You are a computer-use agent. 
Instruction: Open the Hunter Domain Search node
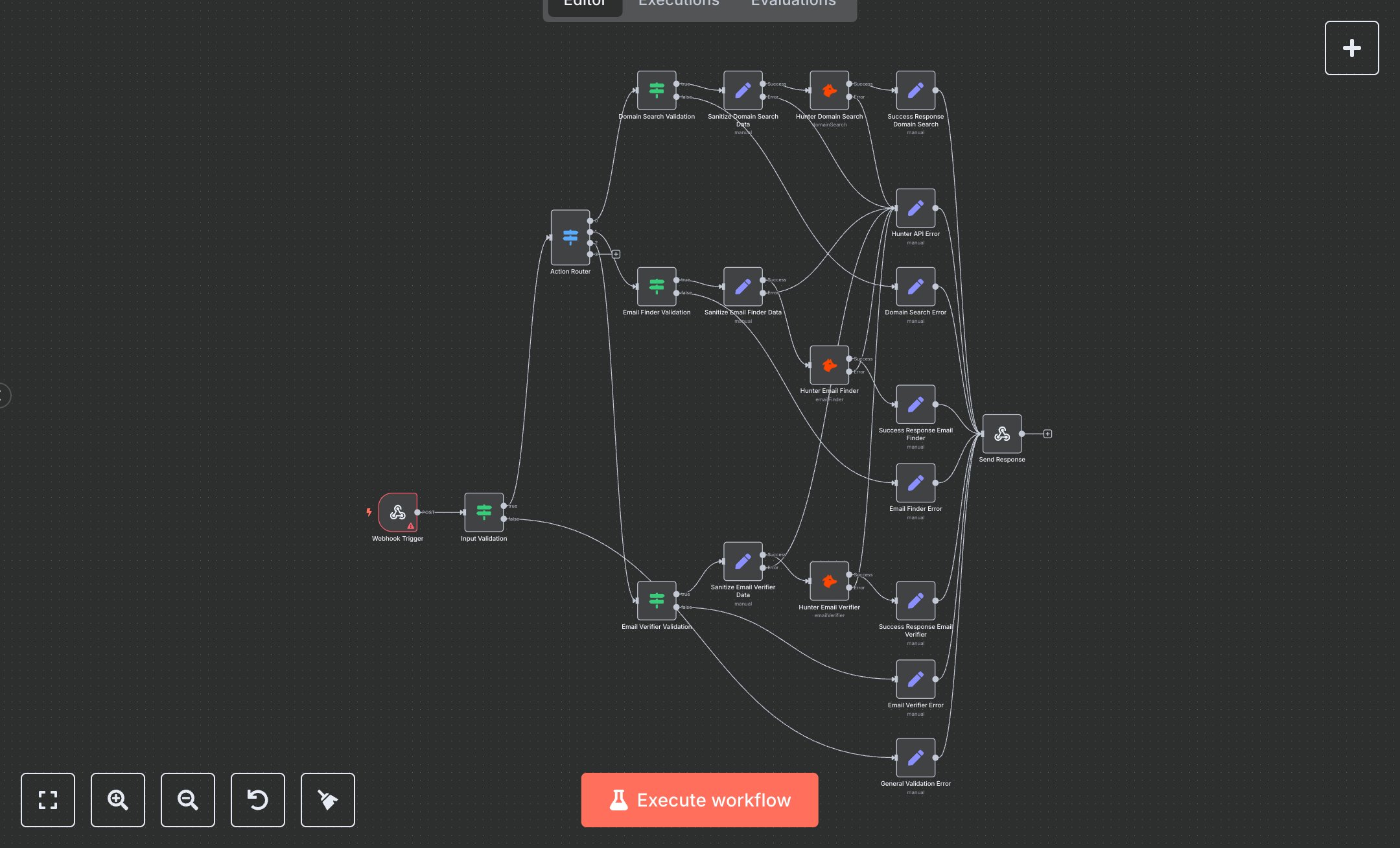point(829,90)
